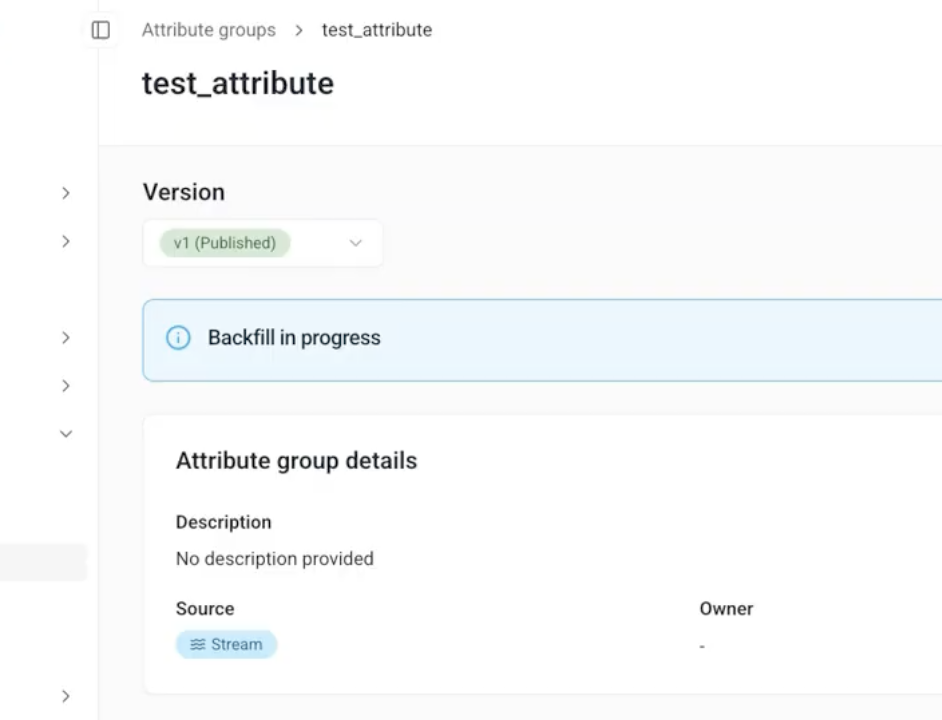Viewport: 942px width, 720px height.
Task: Click test_attribute breadcrumb item
Action: [x=377, y=30]
